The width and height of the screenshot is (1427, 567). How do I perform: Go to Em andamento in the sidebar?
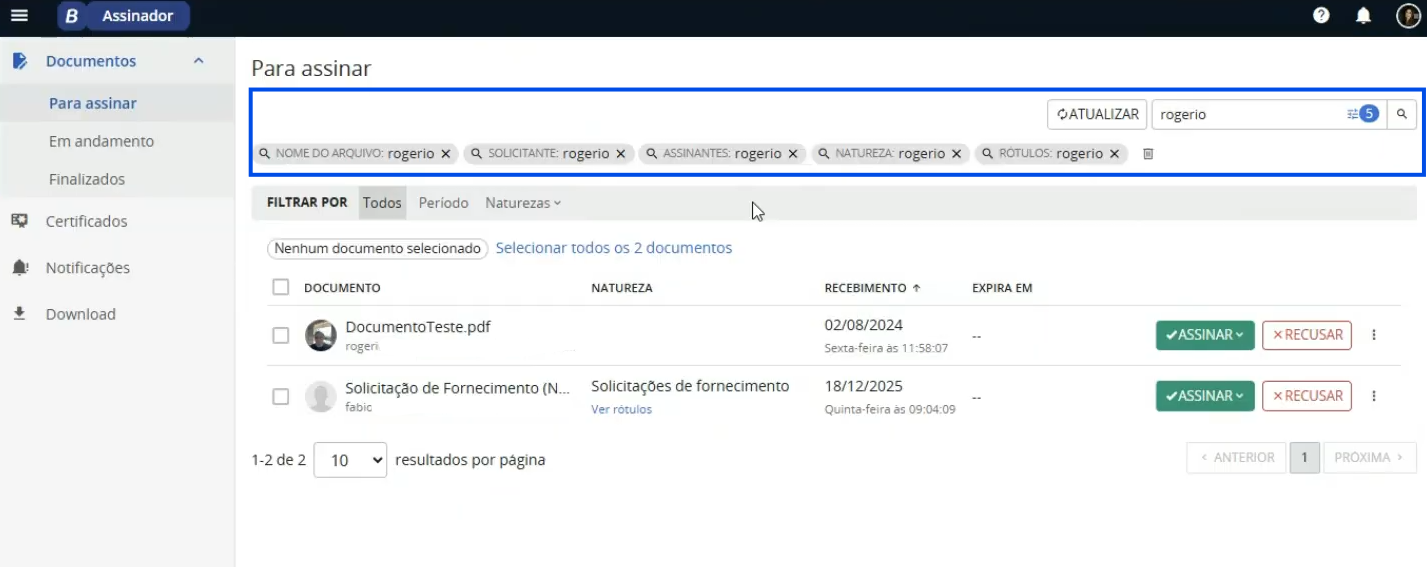[101, 141]
